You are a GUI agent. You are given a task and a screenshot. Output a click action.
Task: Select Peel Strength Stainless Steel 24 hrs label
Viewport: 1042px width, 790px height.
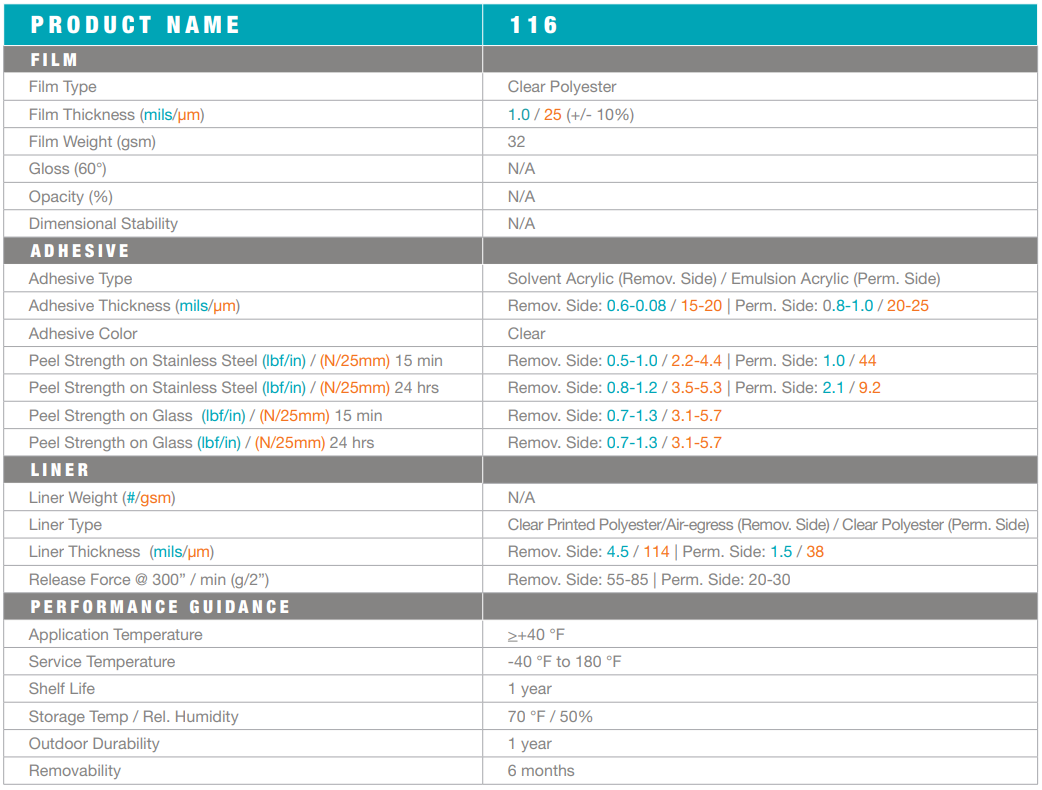point(233,388)
